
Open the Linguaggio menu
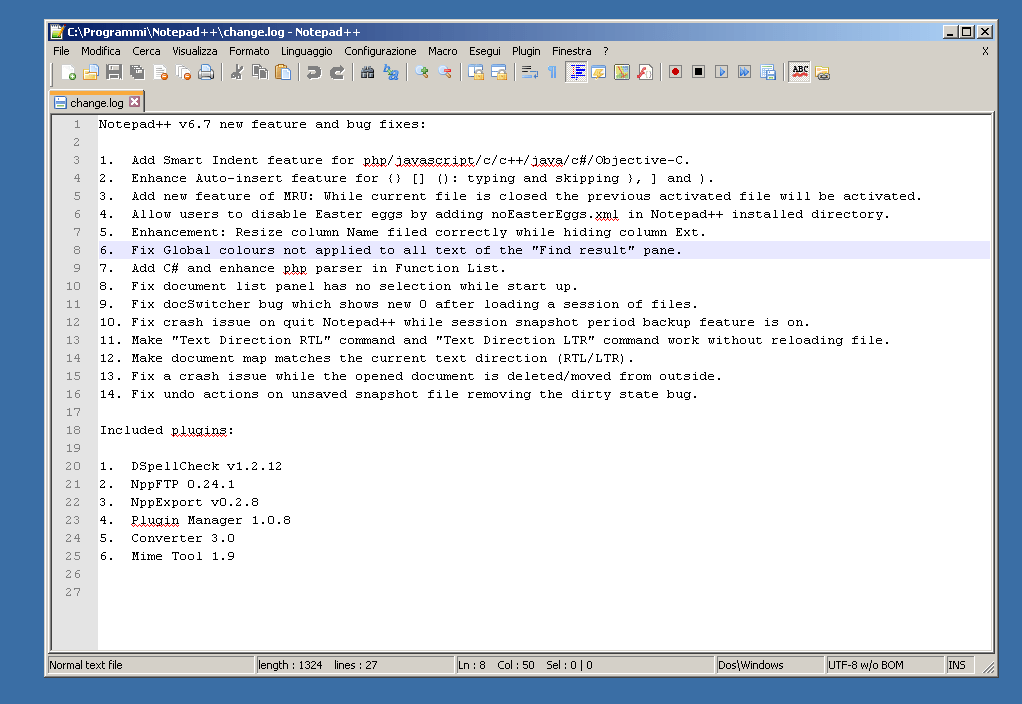point(306,50)
